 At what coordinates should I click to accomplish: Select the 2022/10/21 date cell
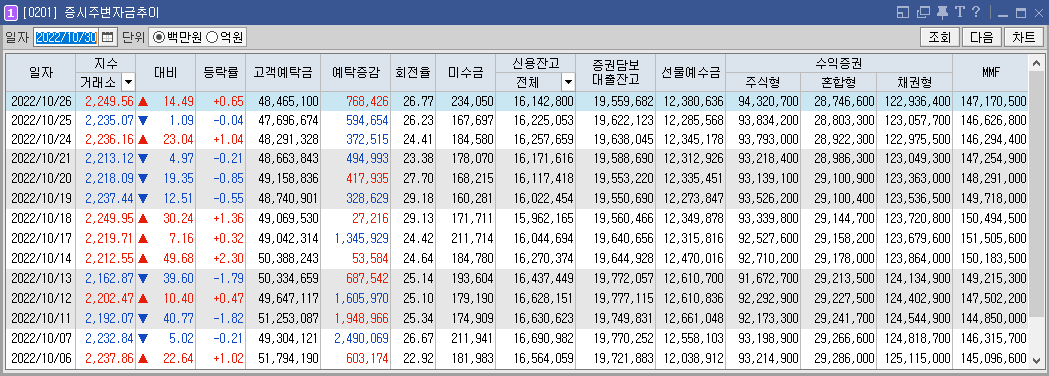[x=41, y=158]
